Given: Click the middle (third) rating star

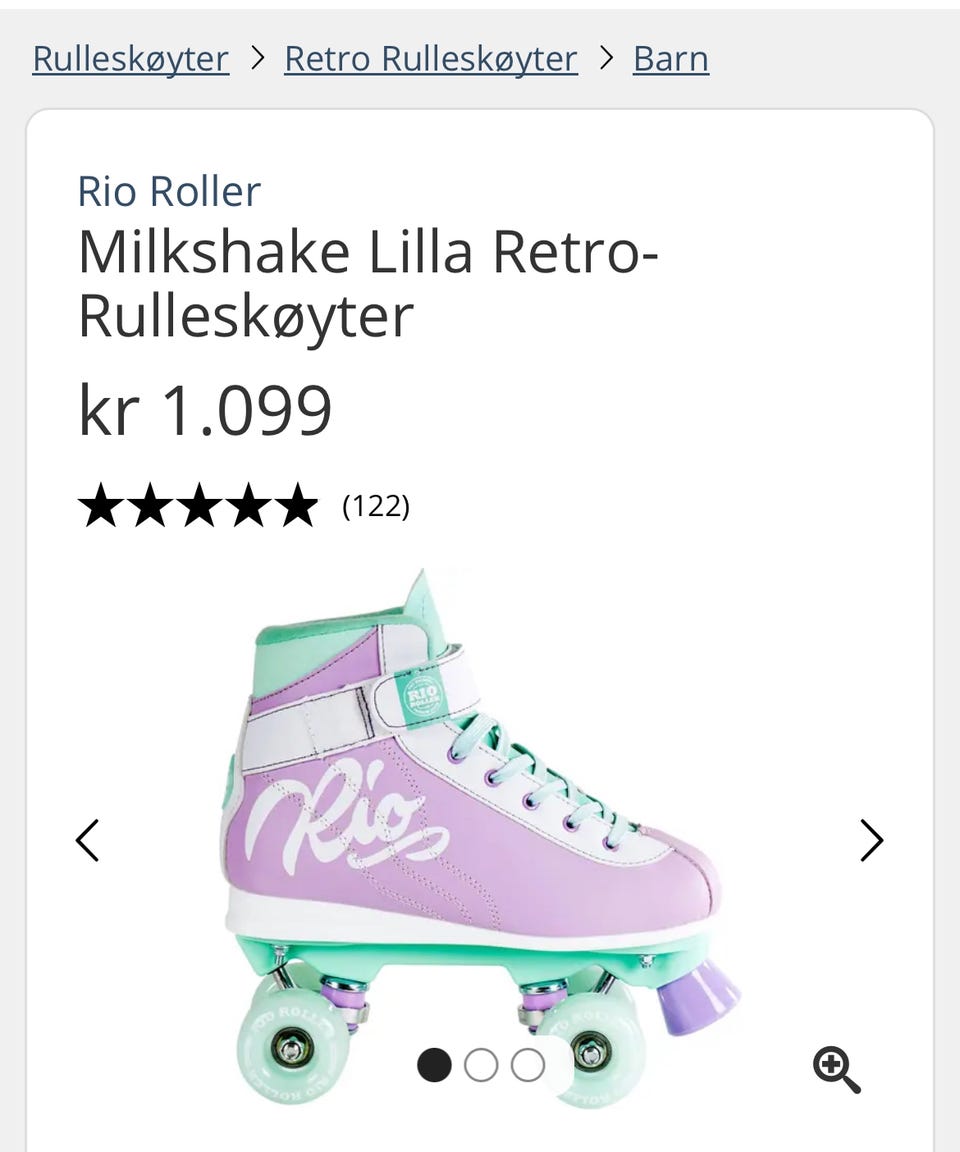Looking at the screenshot, I should click(198, 506).
